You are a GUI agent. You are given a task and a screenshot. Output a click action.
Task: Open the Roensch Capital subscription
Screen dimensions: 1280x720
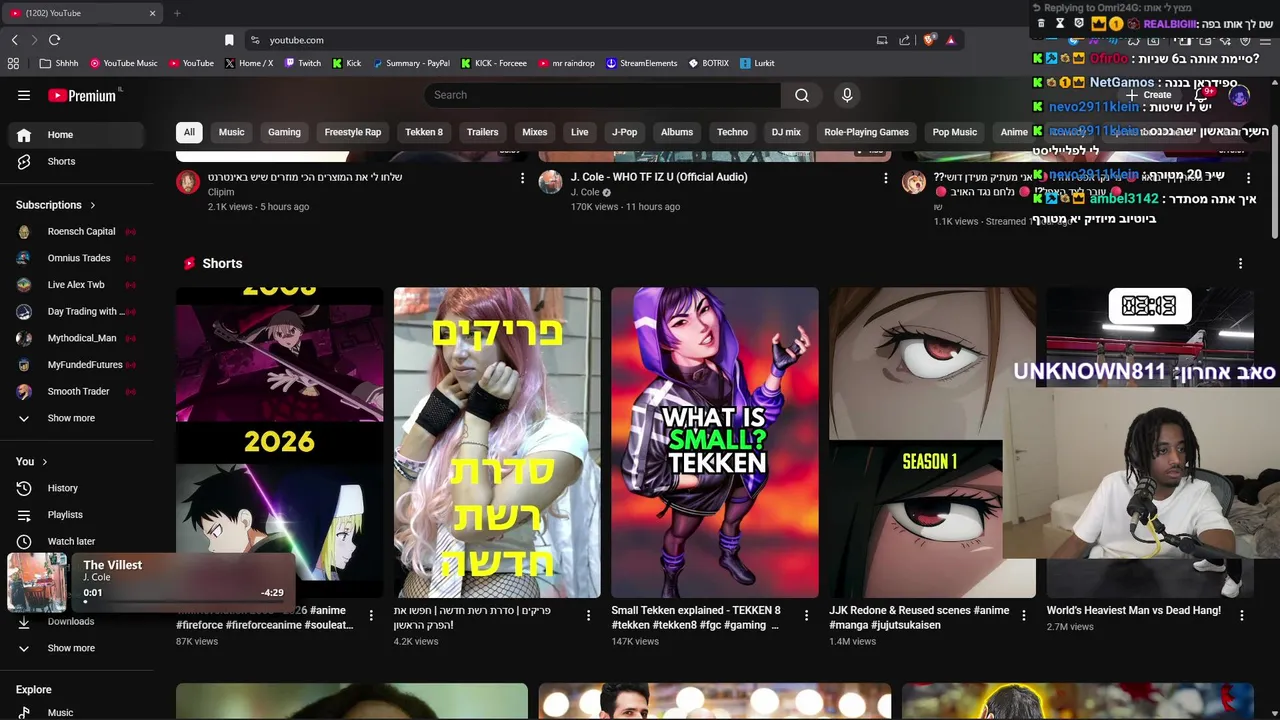coord(78,231)
